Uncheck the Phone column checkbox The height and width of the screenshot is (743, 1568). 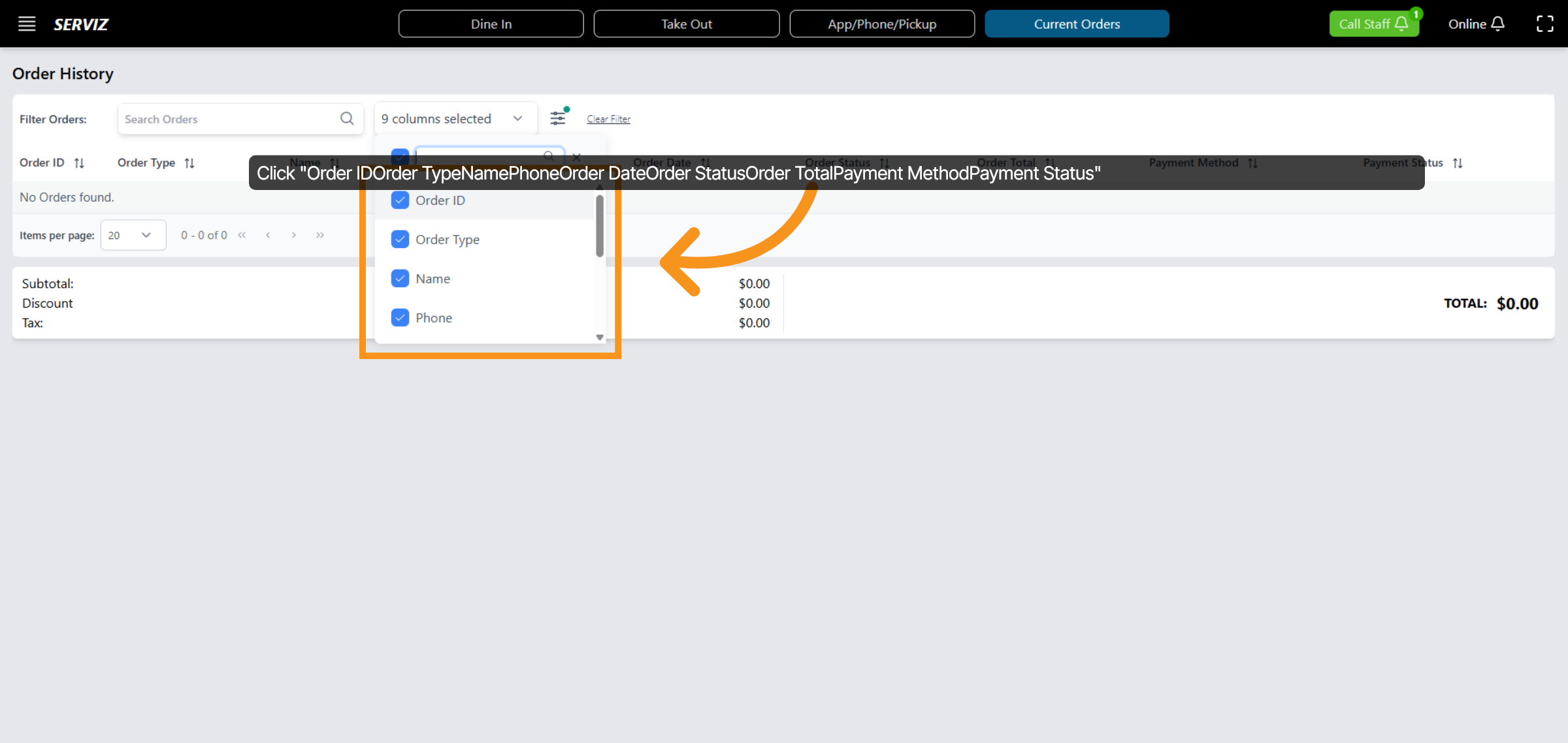(400, 317)
